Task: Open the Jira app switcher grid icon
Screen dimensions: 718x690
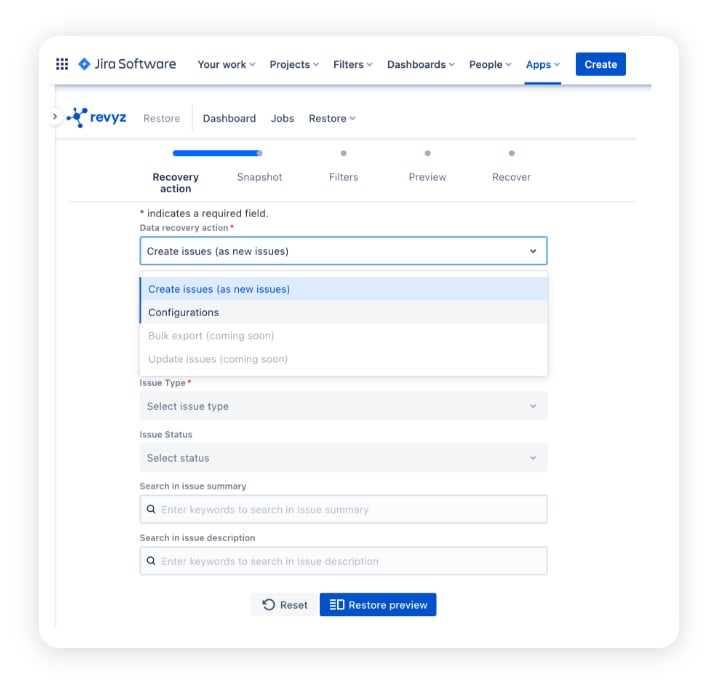Action: [62, 64]
